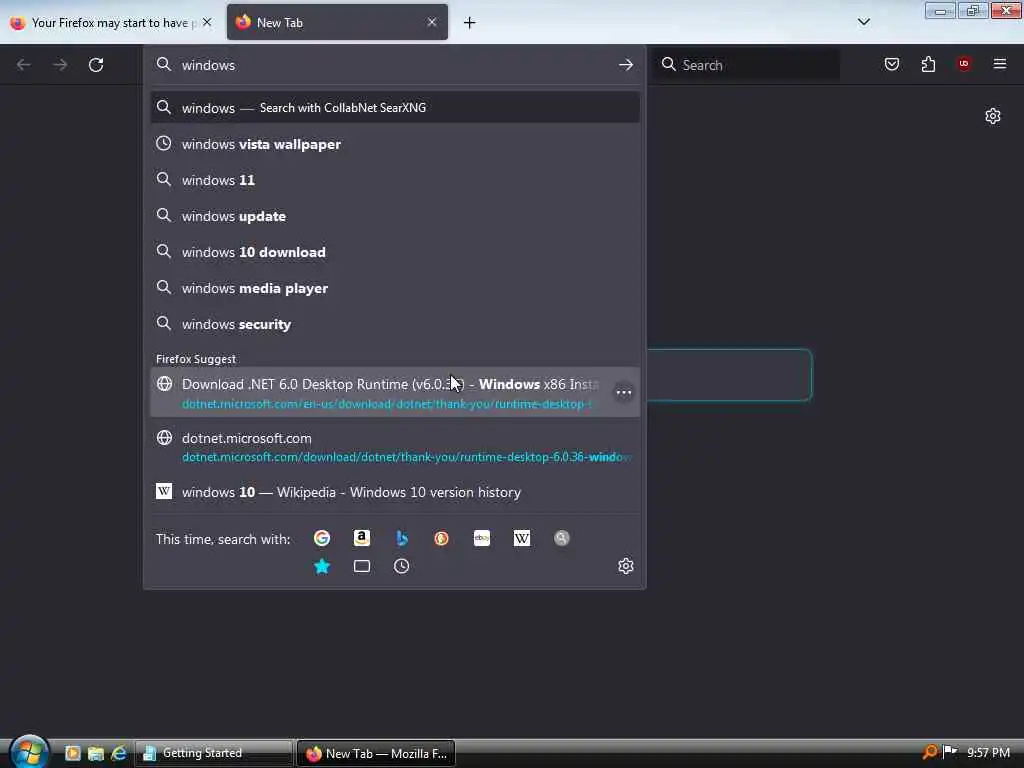Open the Extensions puzzle icon

[x=928, y=64]
